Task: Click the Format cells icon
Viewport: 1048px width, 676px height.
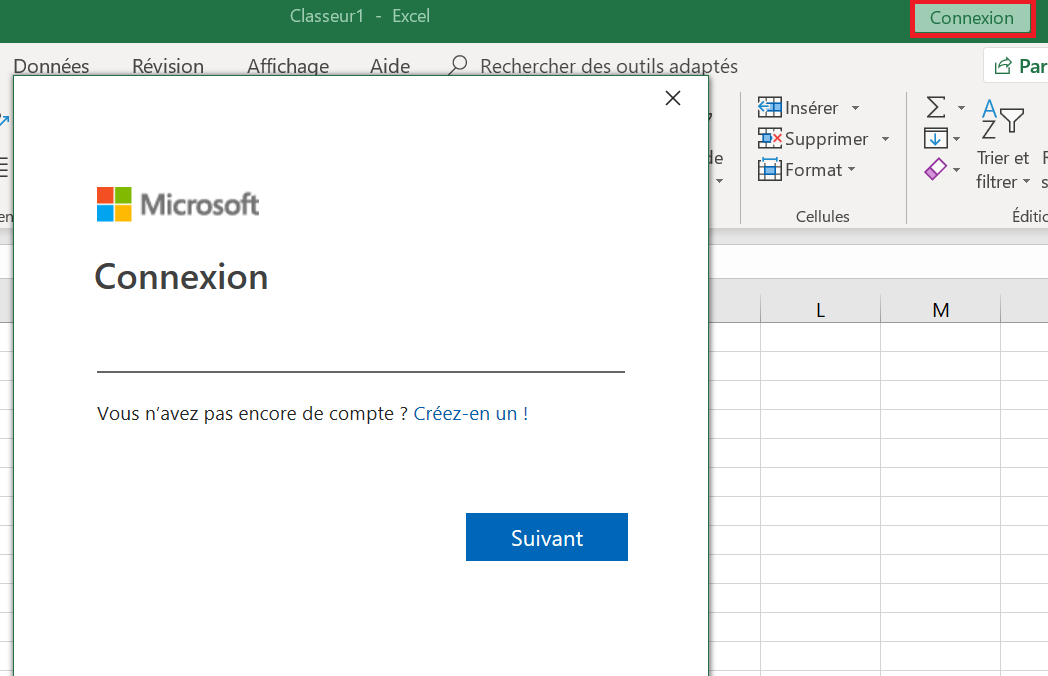Action: pos(769,169)
